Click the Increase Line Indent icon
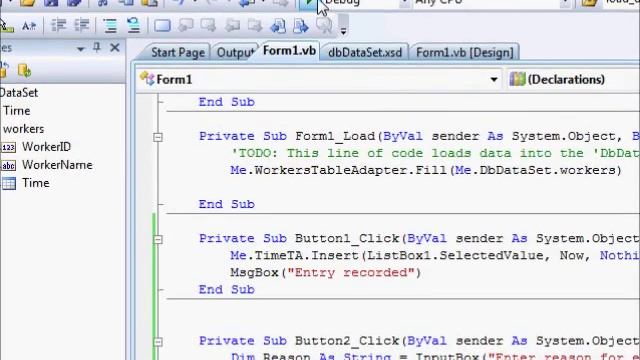This screenshot has width=640, height=360. pos(82,26)
